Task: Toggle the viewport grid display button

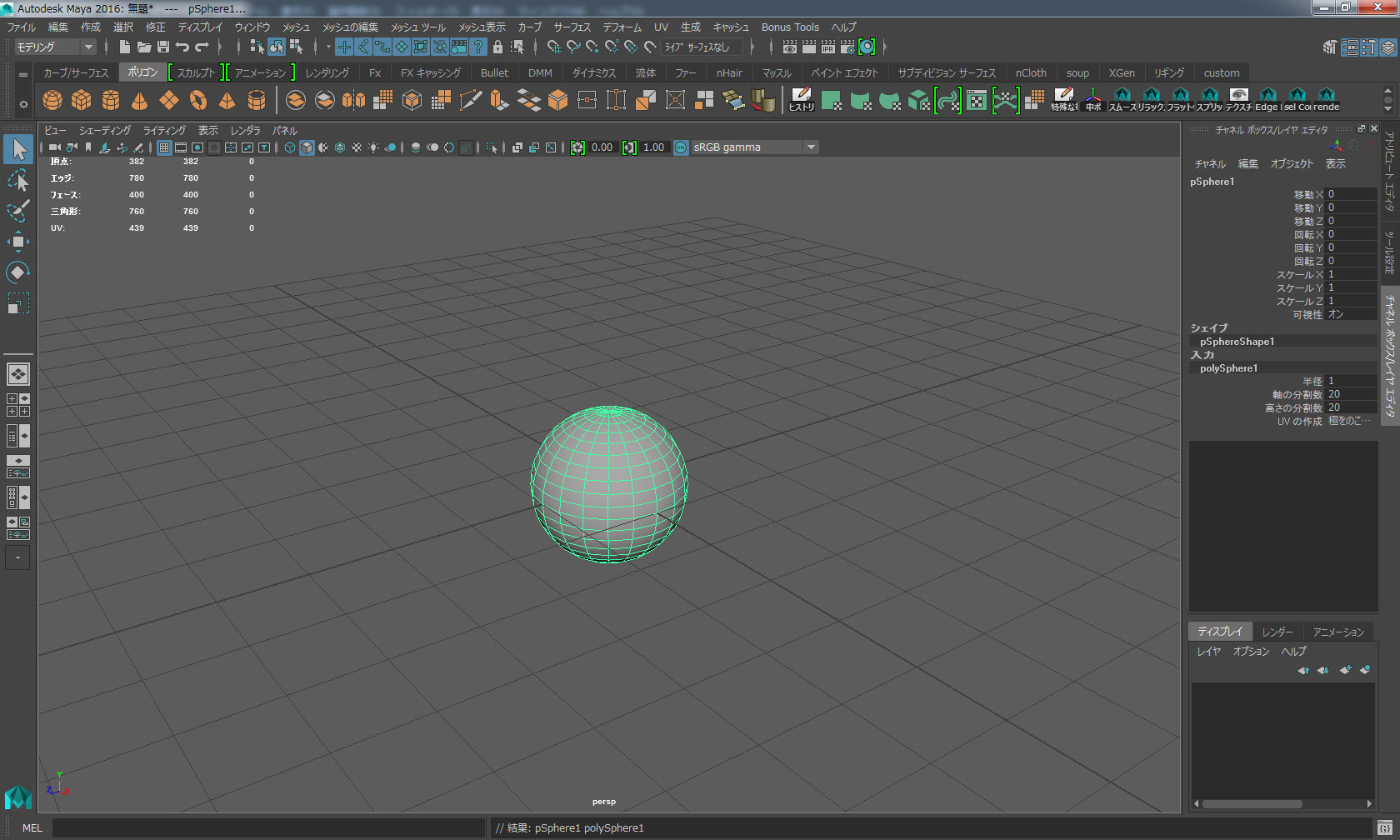Action: (164, 147)
